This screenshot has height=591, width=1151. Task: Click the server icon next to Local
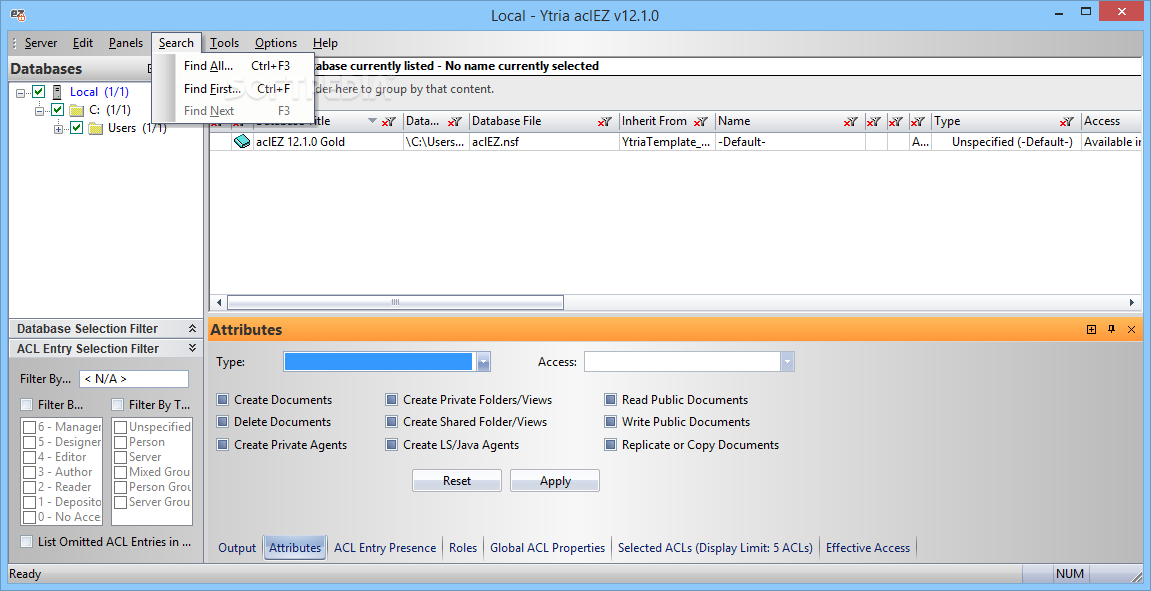pyautogui.click(x=57, y=92)
